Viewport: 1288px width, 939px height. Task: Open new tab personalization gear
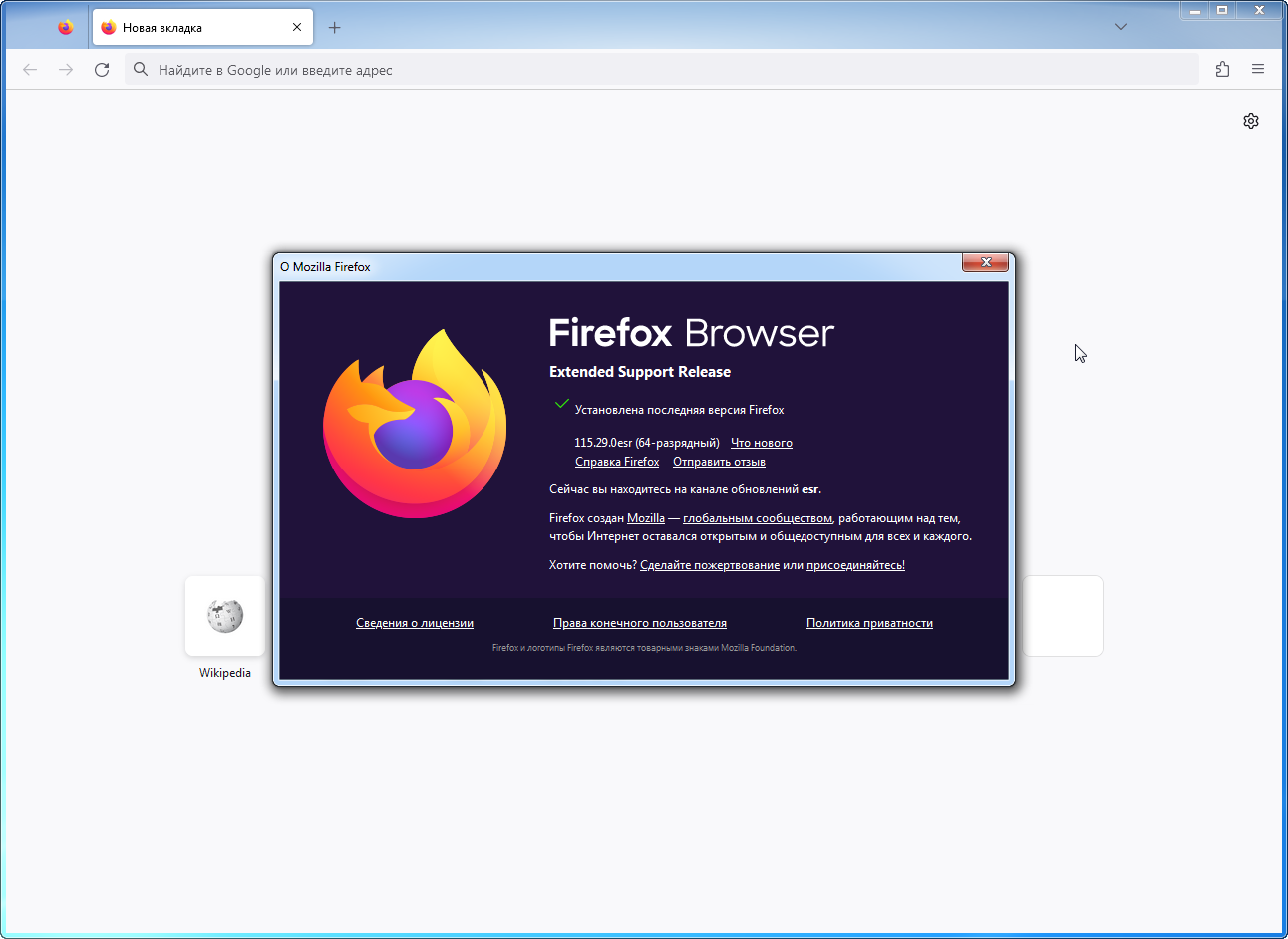click(1251, 121)
